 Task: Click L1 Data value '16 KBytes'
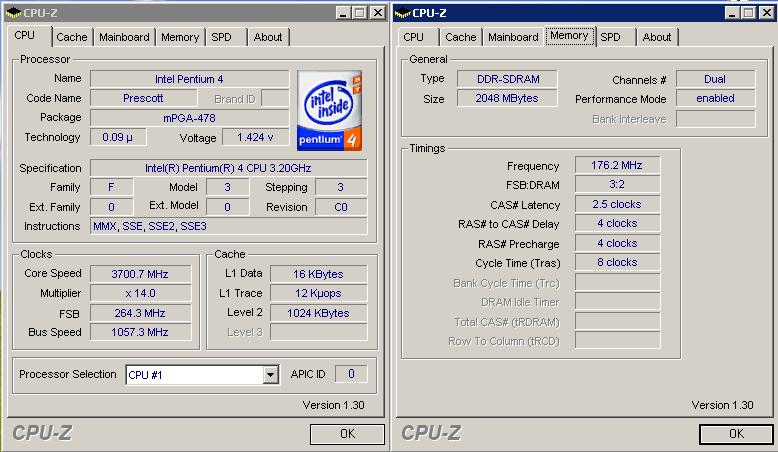[319, 274]
